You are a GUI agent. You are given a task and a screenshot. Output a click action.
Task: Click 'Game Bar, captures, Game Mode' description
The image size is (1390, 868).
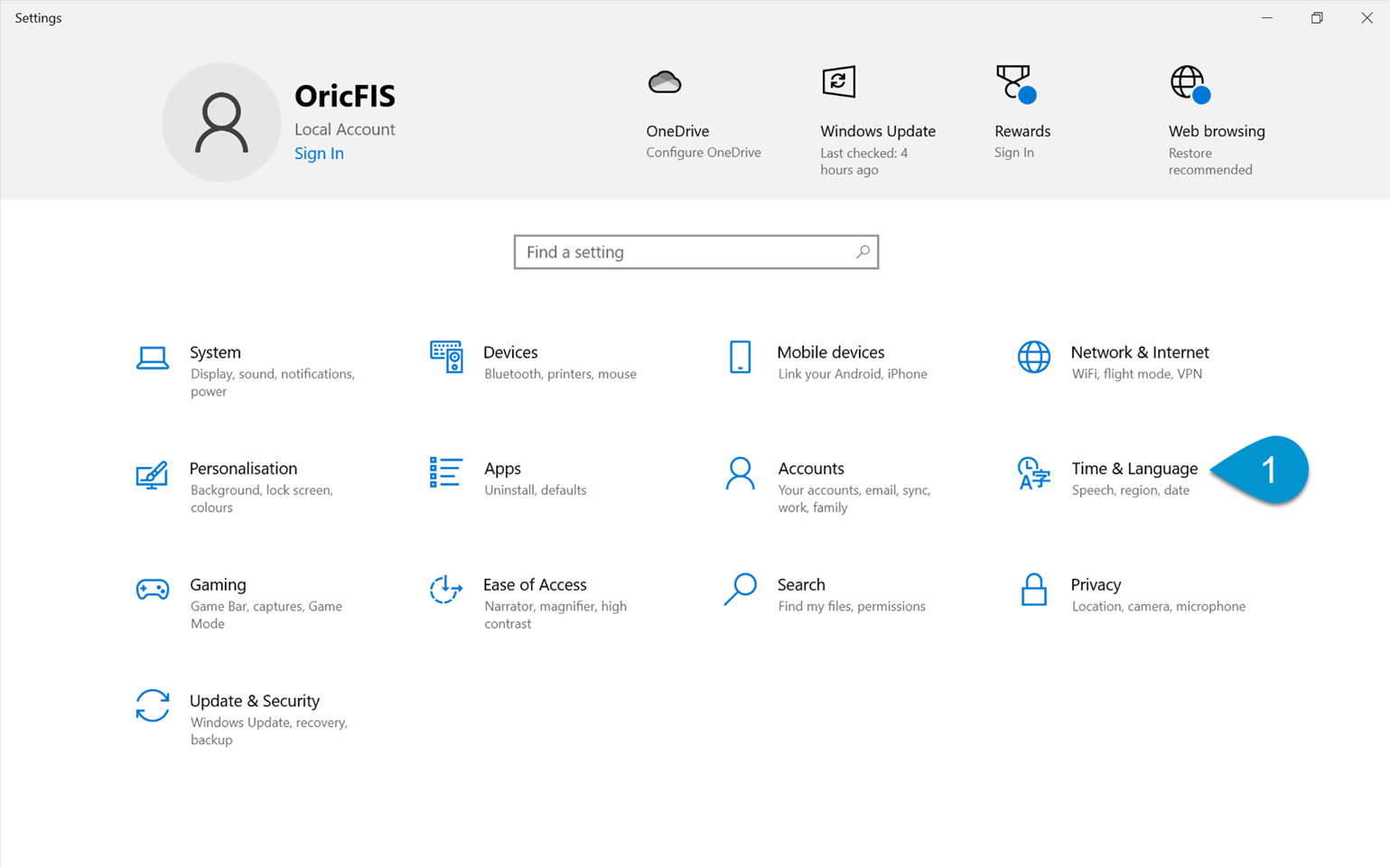266,615
